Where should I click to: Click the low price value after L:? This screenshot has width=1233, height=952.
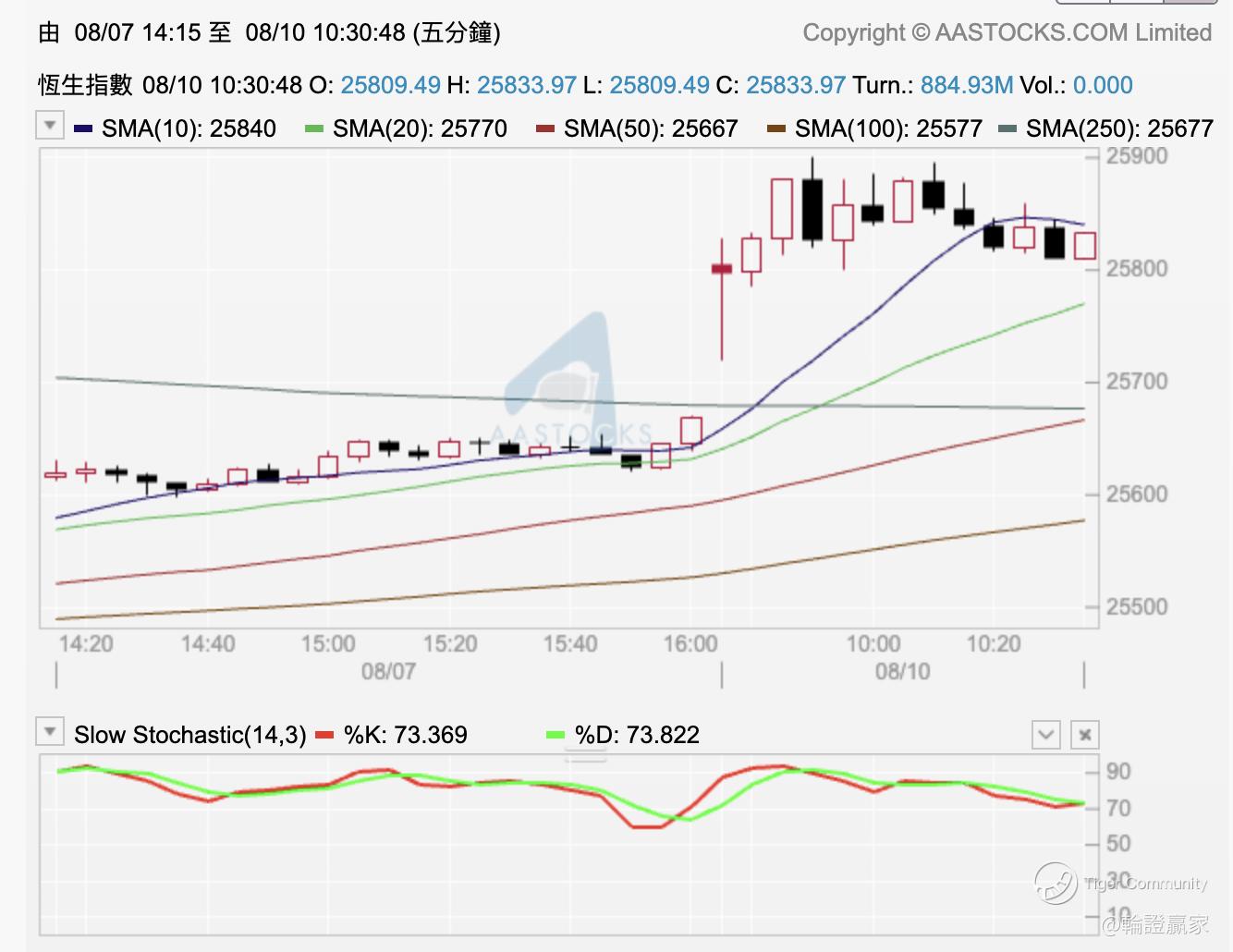[x=660, y=85]
